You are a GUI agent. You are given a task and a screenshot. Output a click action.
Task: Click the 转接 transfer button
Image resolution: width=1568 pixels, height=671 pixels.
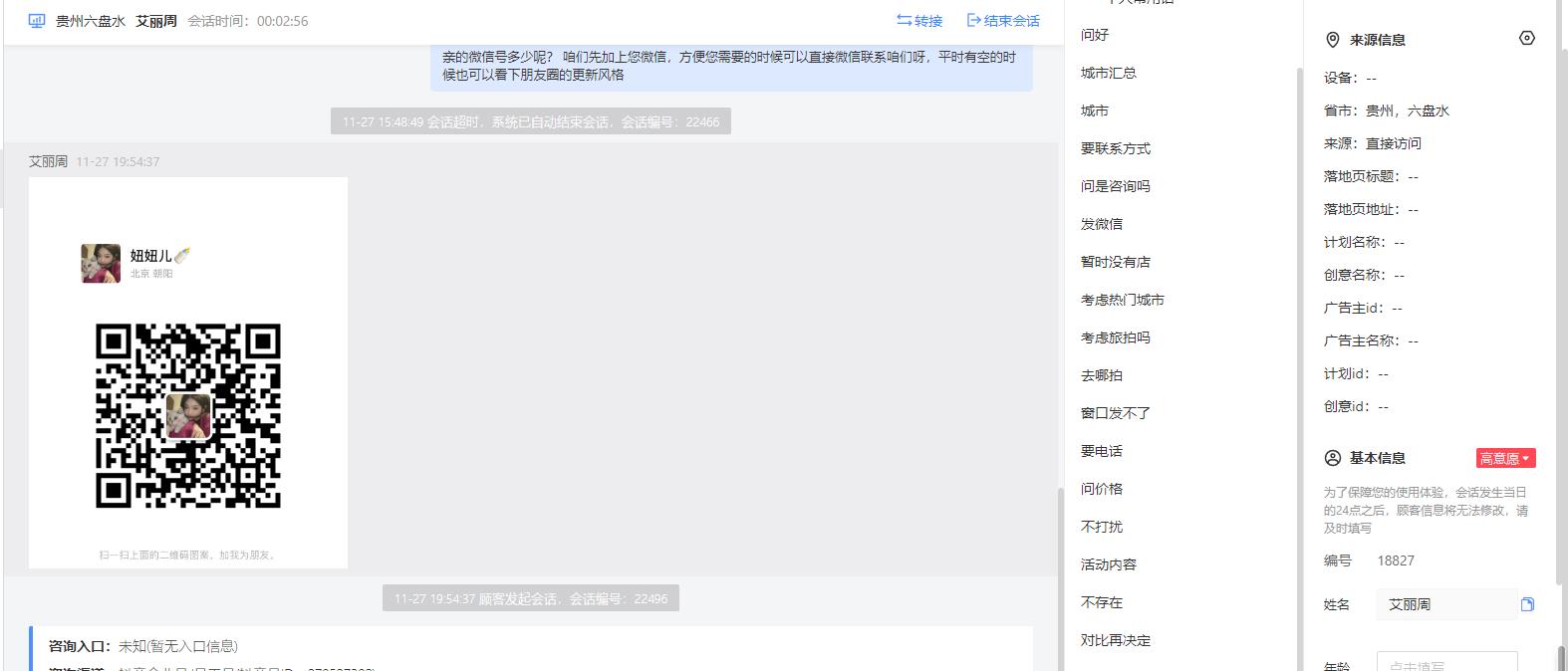coord(918,21)
